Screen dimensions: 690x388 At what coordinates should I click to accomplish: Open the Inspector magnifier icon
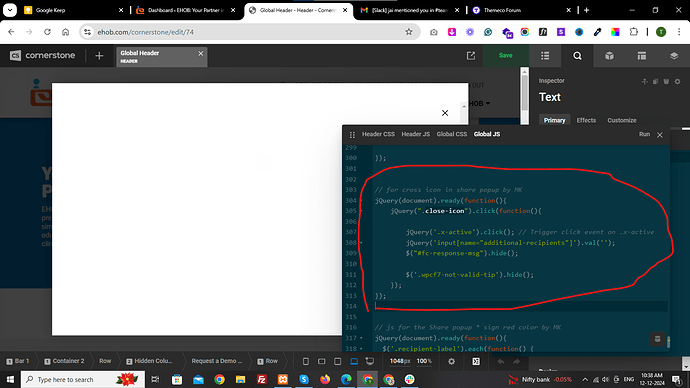(x=577, y=55)
